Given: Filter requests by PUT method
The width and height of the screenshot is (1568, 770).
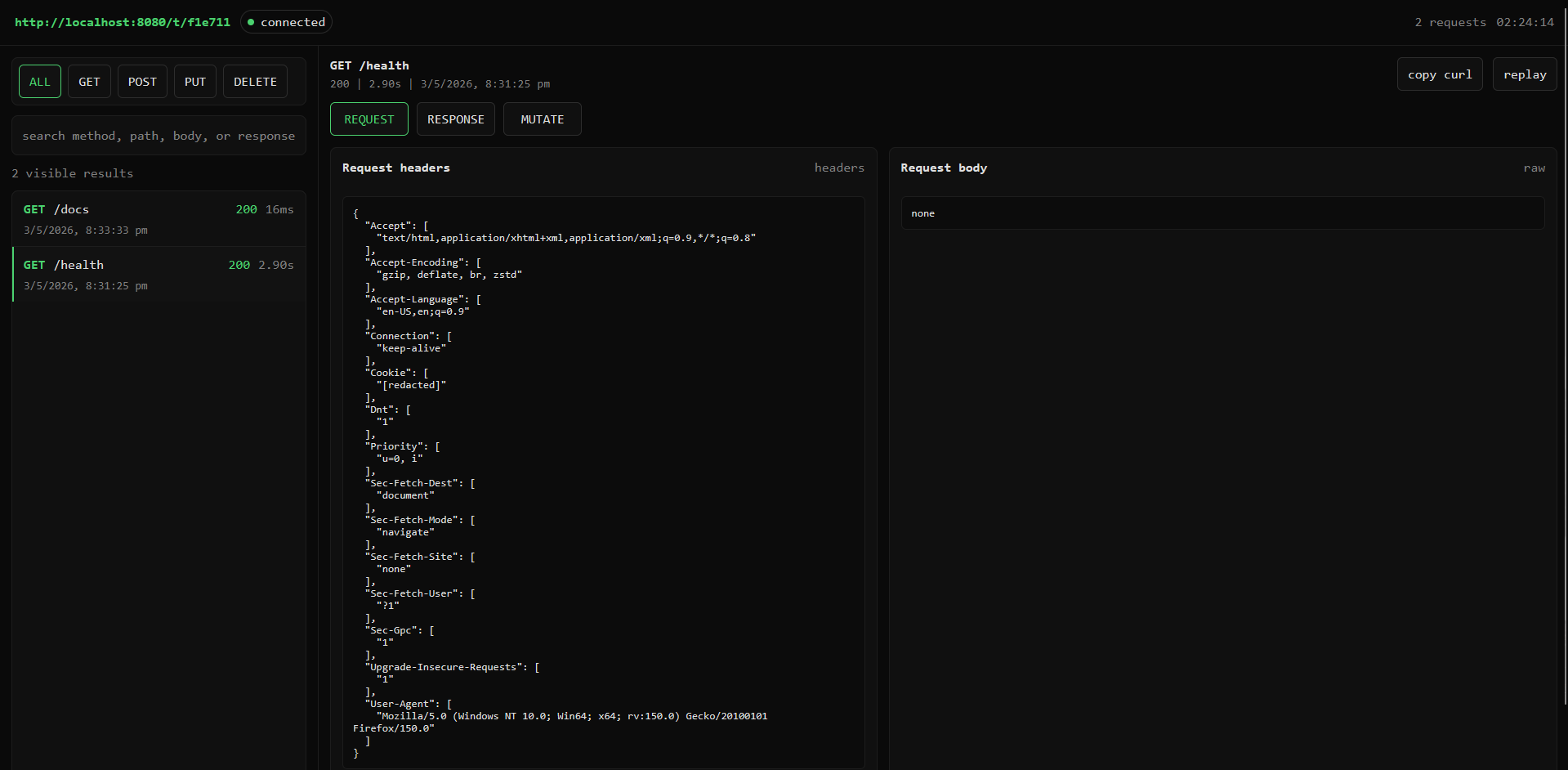Looking at the screenshot, I should (195, 82).
